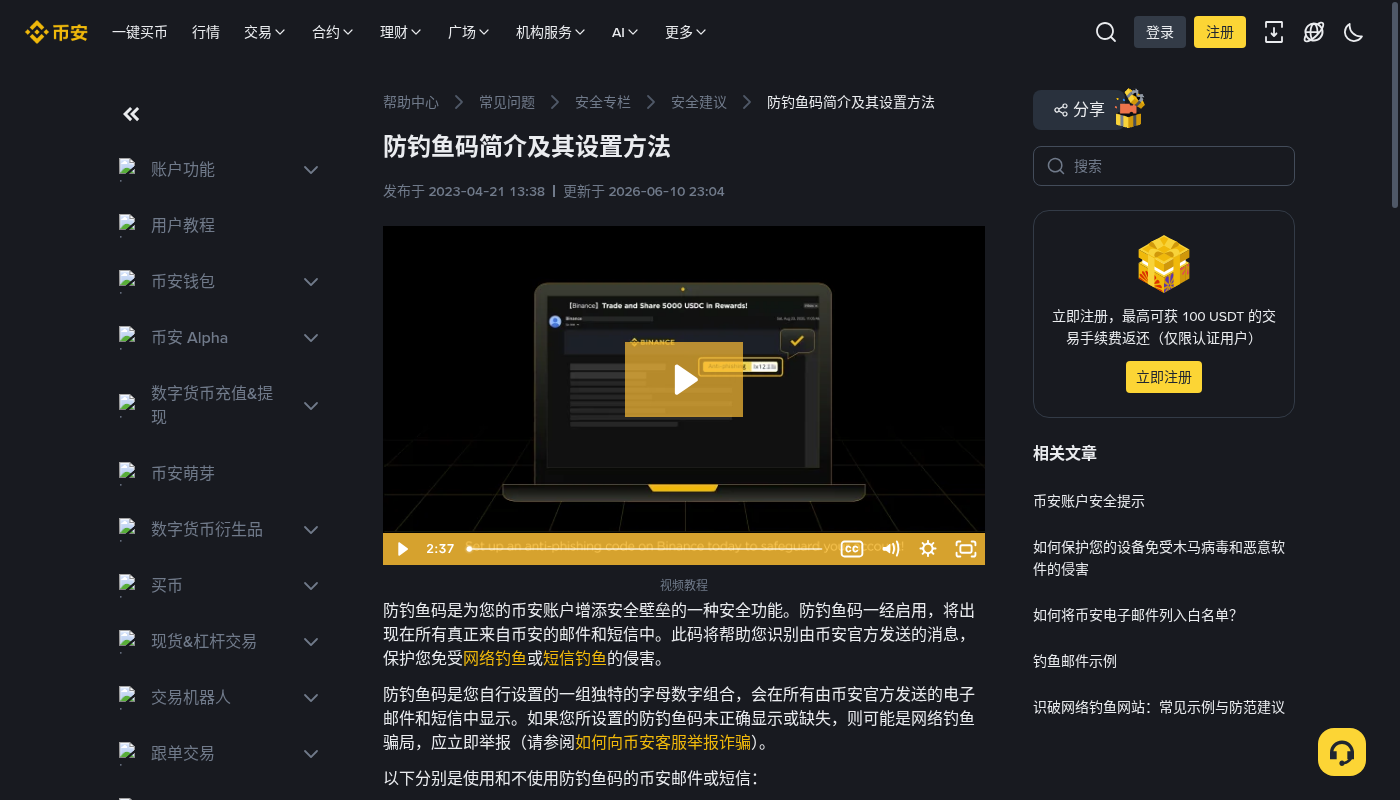Mute the video volume

[x=890, y=549]
